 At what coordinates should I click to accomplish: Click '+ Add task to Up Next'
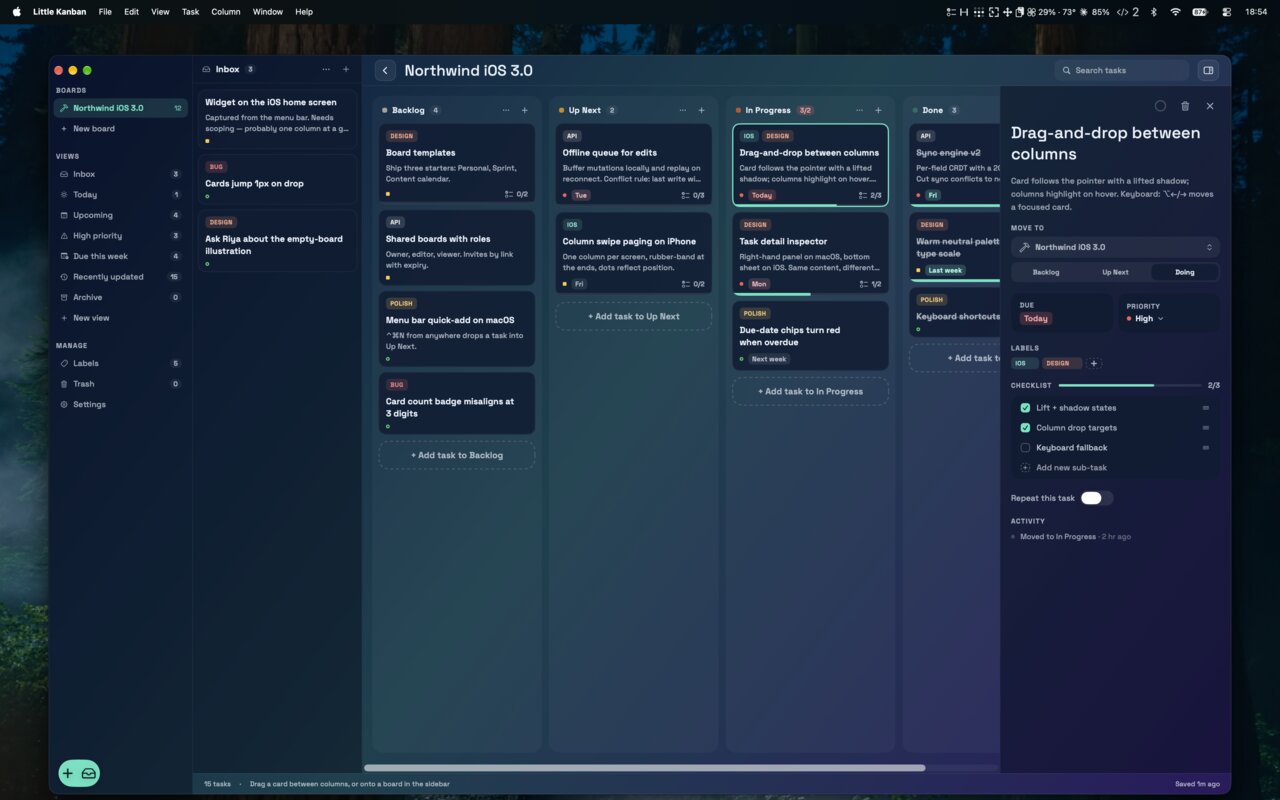[x=634, y=317]
